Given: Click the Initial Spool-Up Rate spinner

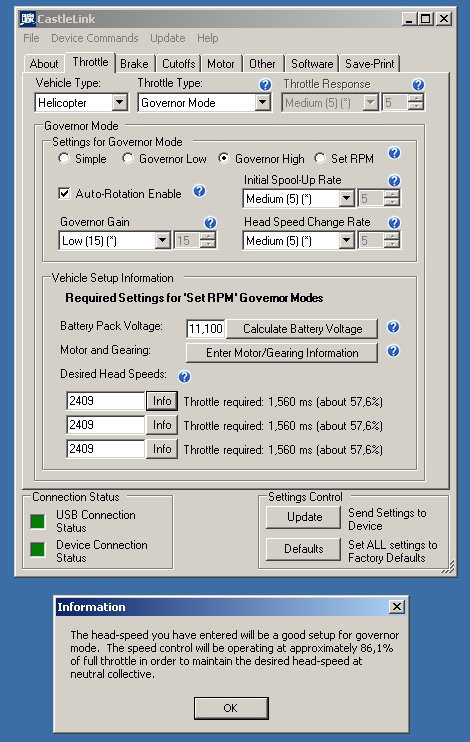Looking at the screenshot, I should click(391, 198).
